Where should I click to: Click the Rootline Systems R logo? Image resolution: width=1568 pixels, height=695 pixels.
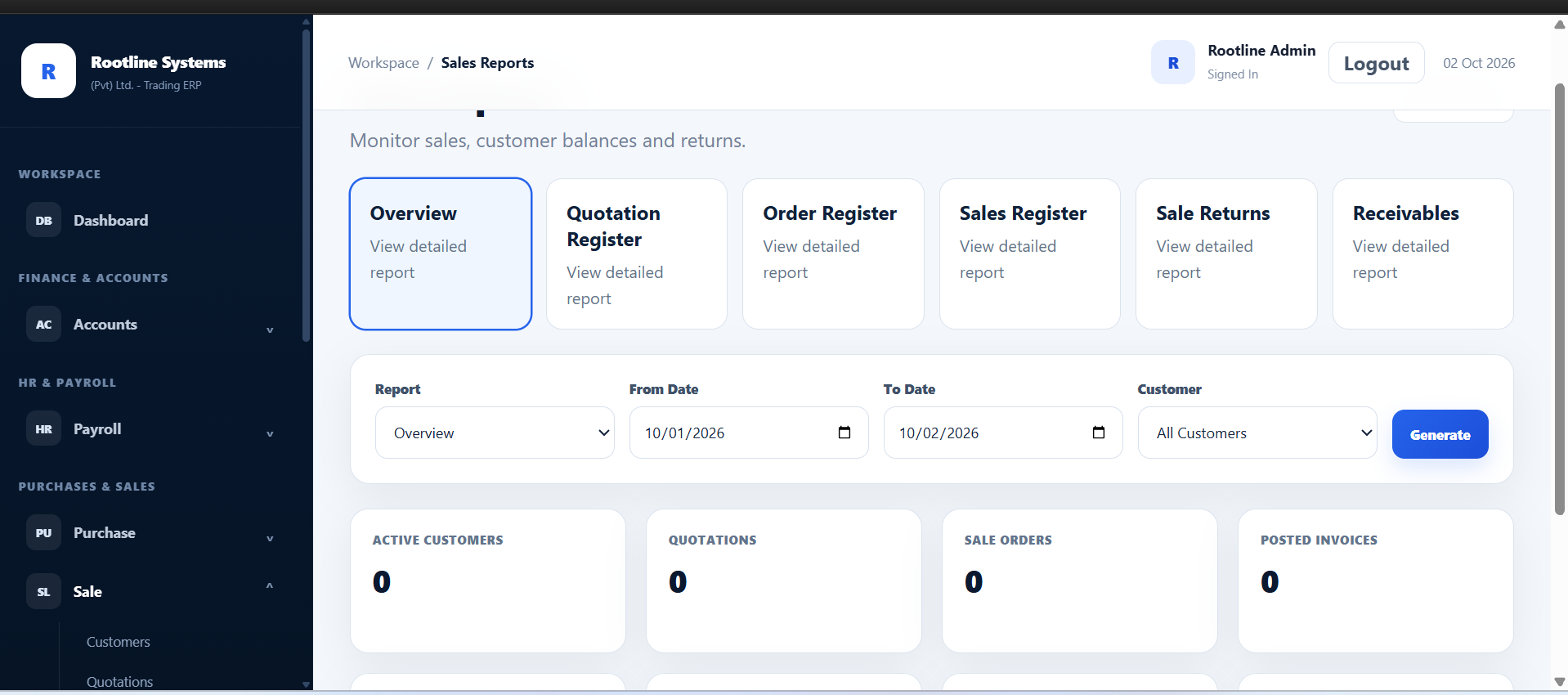pos(48,71)
